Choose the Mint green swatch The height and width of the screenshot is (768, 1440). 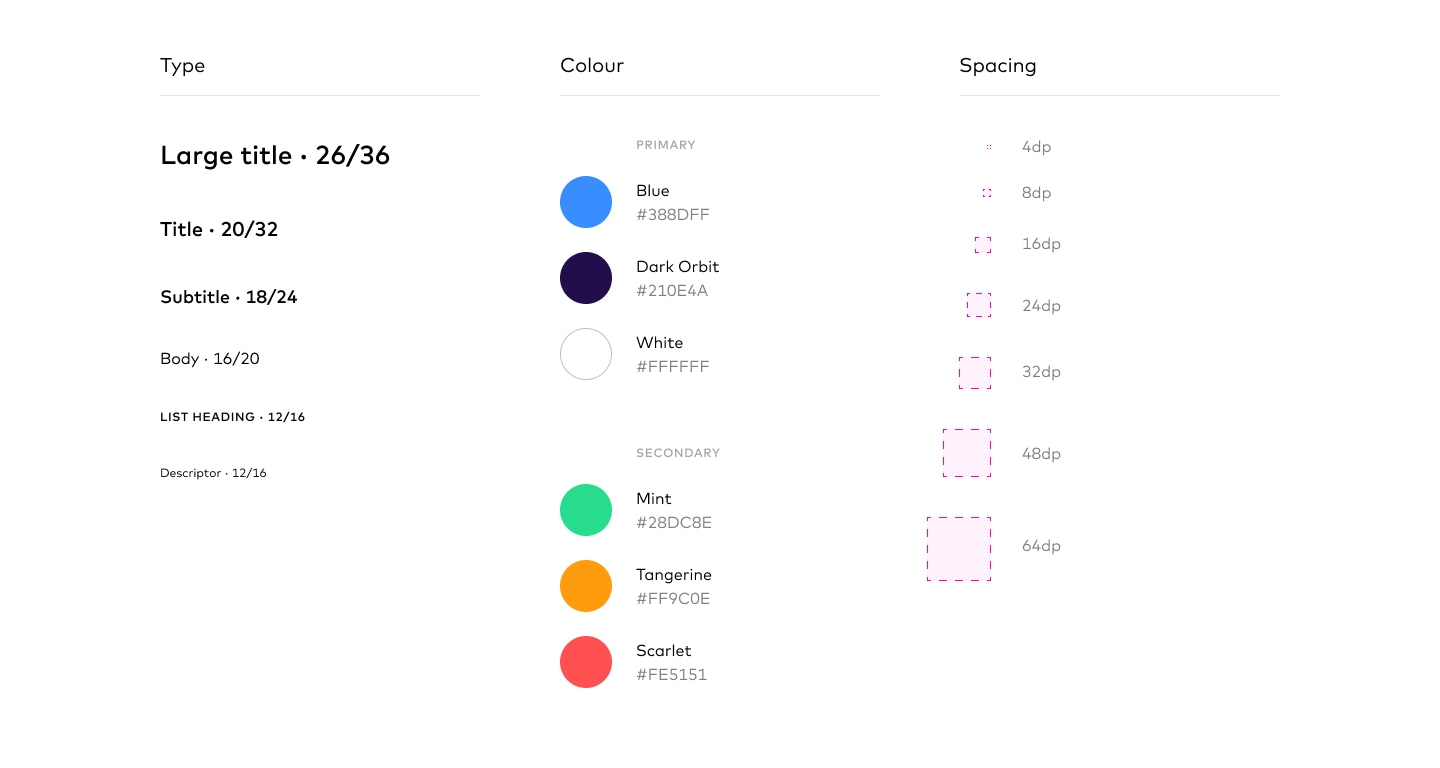tap(586, 510)
